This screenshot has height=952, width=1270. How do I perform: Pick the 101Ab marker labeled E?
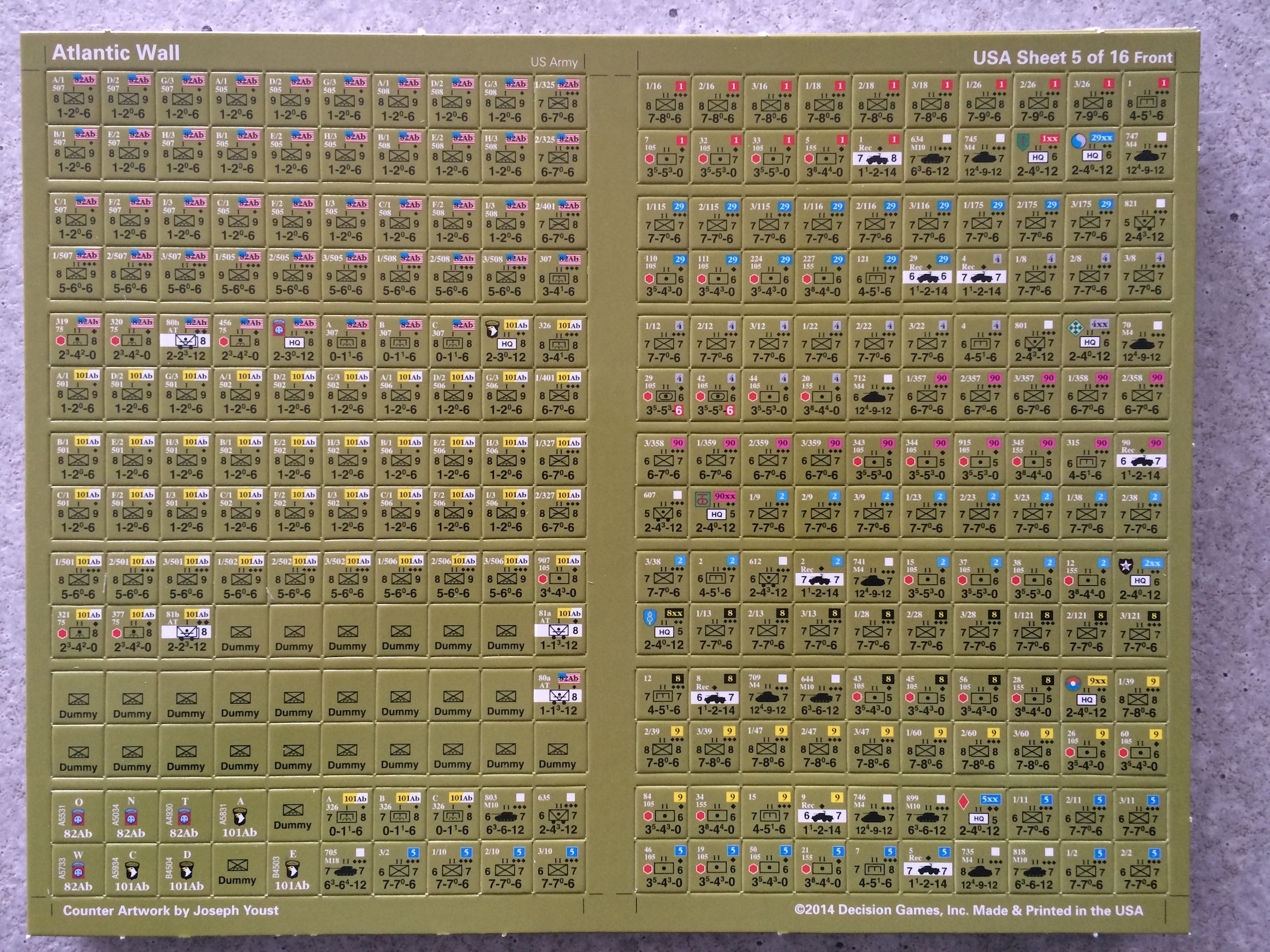[x=293, y=870]
